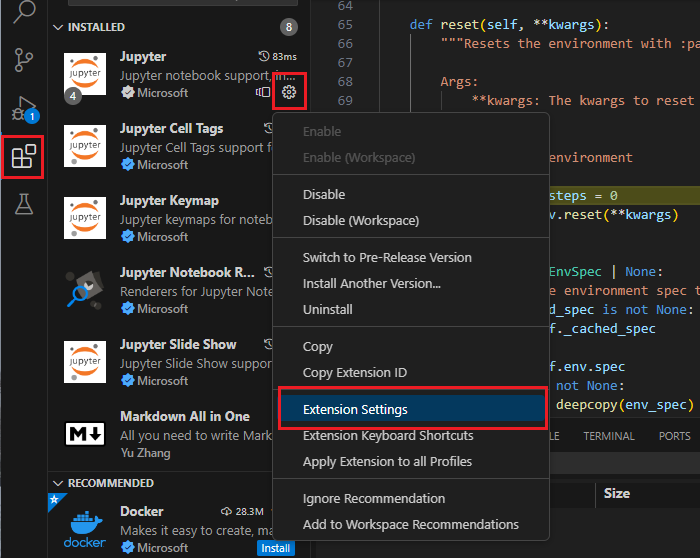
Task: Click the installed count badge showing 8
Action: point(289,27)
